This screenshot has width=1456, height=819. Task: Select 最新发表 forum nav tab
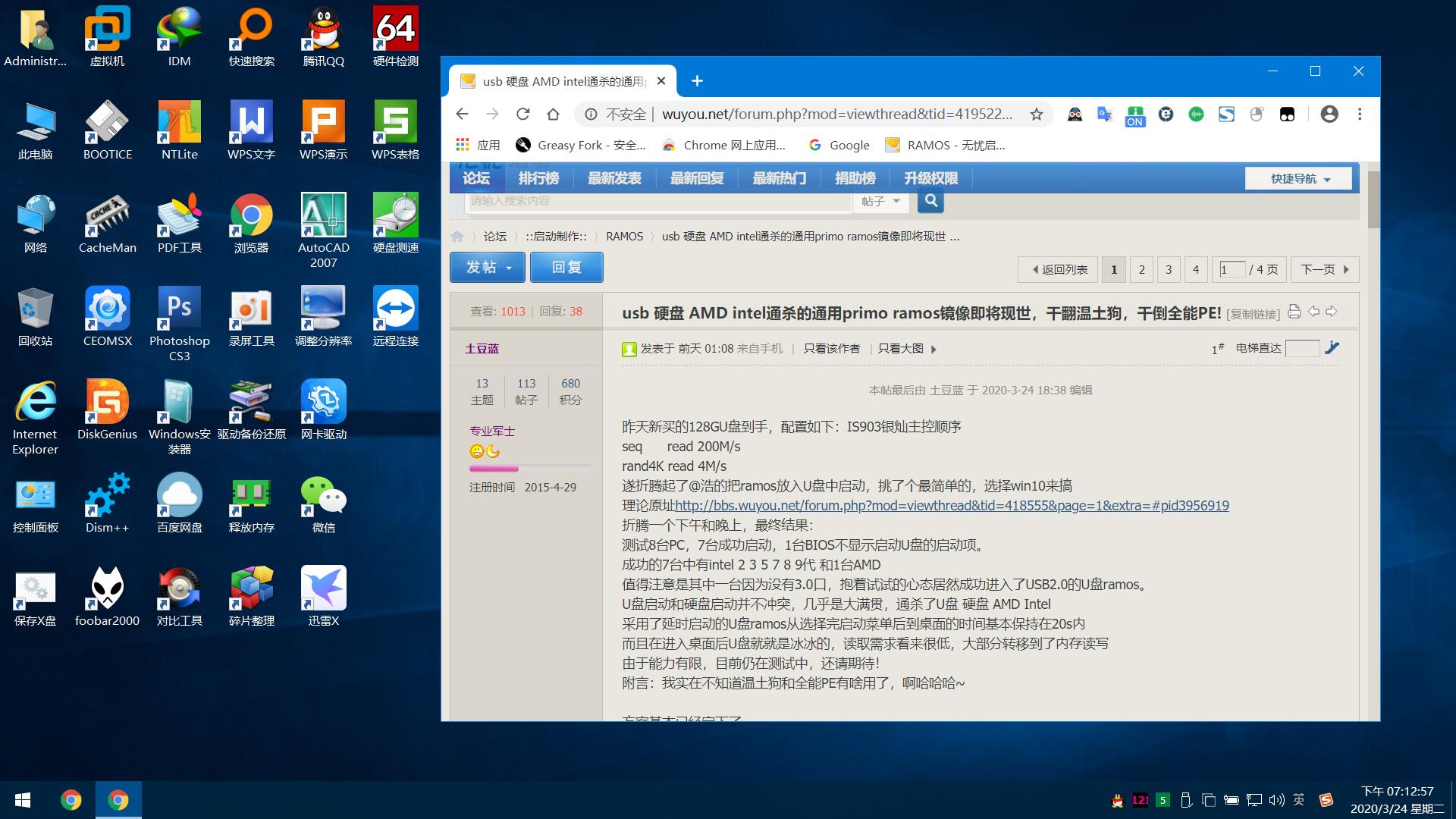click(x=614, y=178)
